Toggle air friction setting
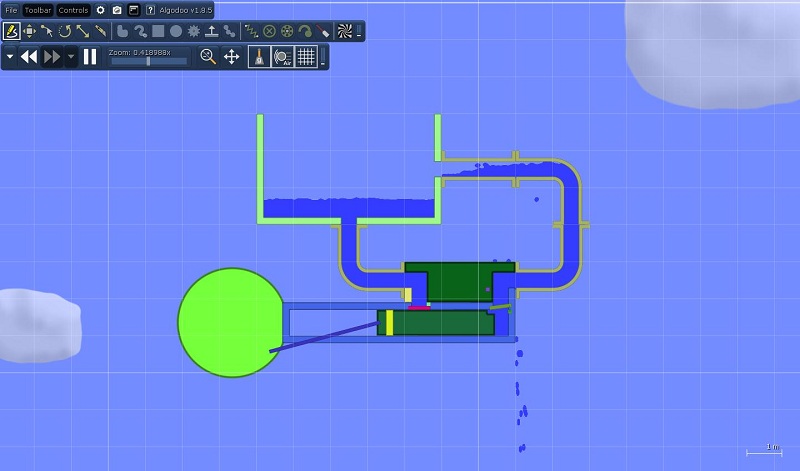This screenshot has width=800, height=471. point(283,57)
